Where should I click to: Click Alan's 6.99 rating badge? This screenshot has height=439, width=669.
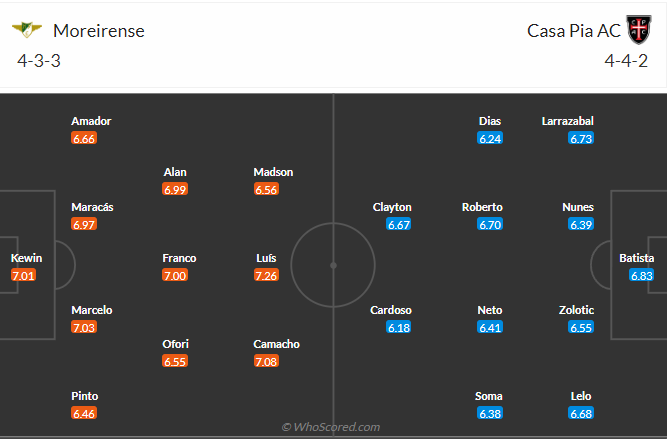pos(175,189)
